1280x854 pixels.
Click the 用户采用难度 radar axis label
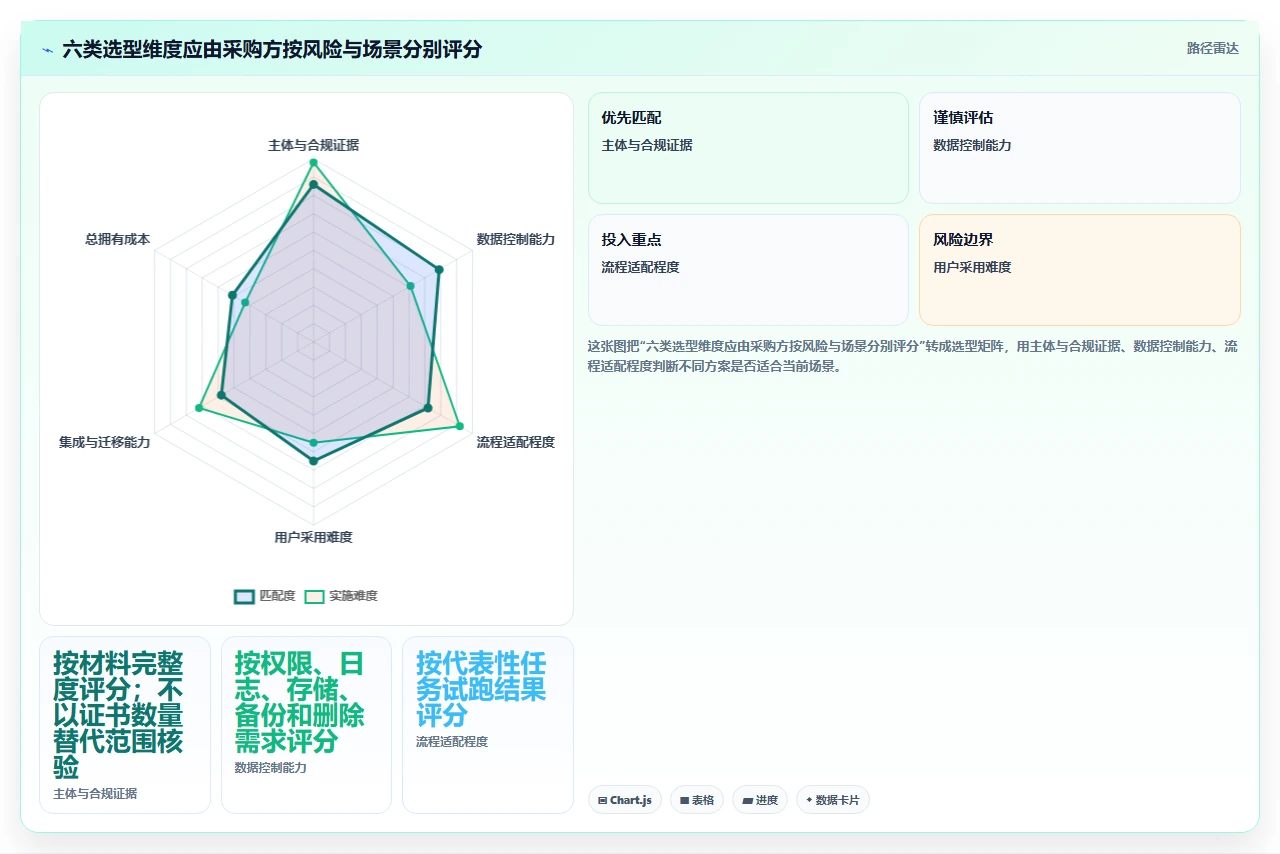313,537
